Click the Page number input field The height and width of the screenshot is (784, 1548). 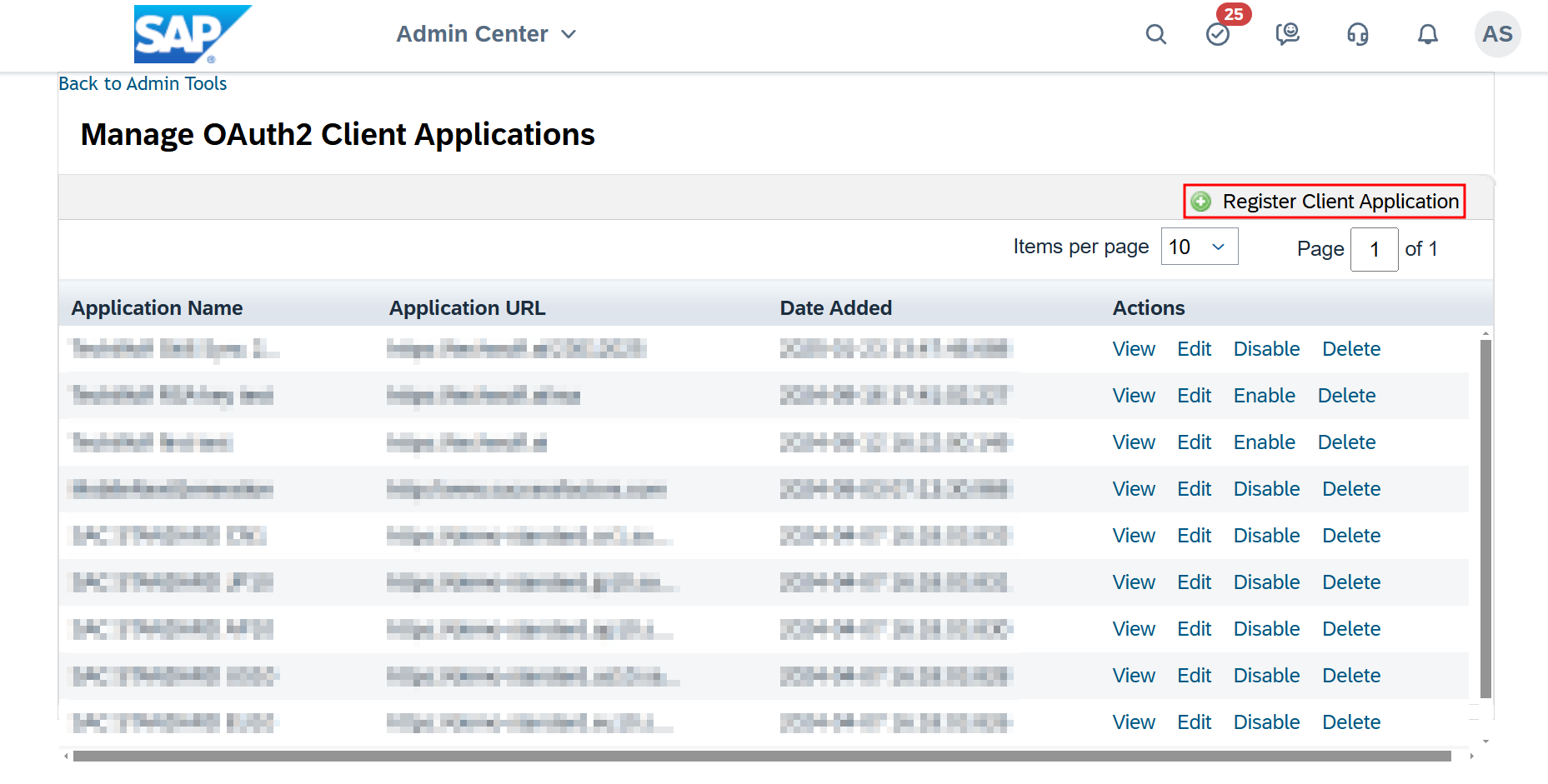click(1374, 248)
